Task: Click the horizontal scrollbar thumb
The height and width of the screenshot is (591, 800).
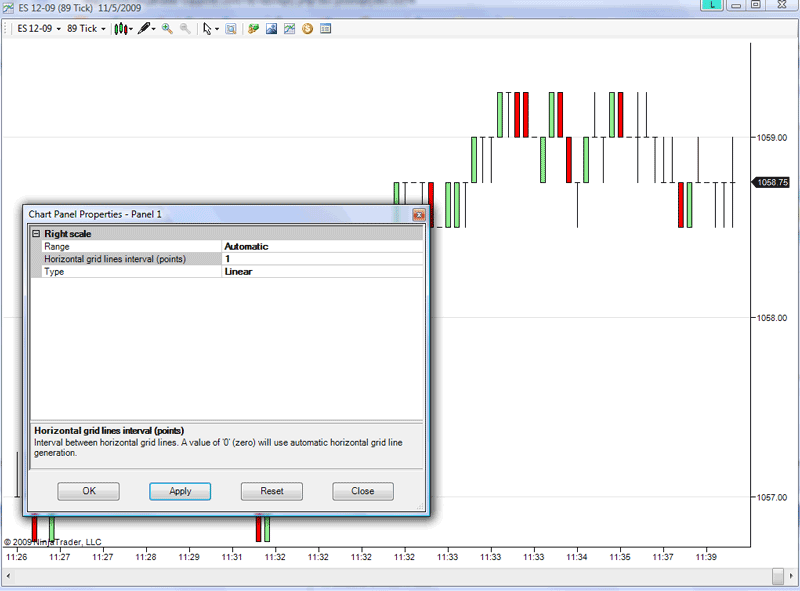Action: tap(778, 576)
